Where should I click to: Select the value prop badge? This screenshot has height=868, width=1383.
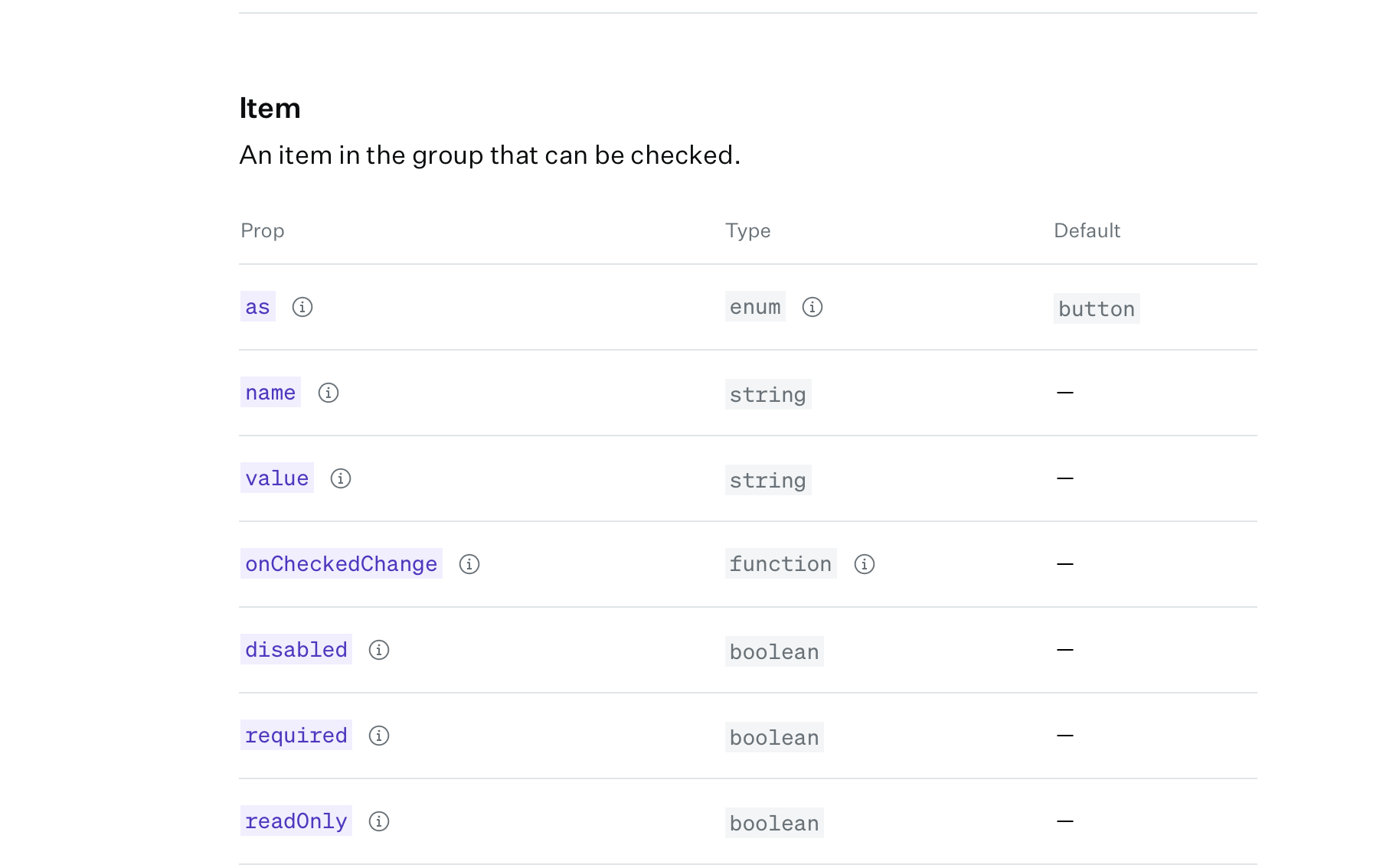click(x=276, y=478)
